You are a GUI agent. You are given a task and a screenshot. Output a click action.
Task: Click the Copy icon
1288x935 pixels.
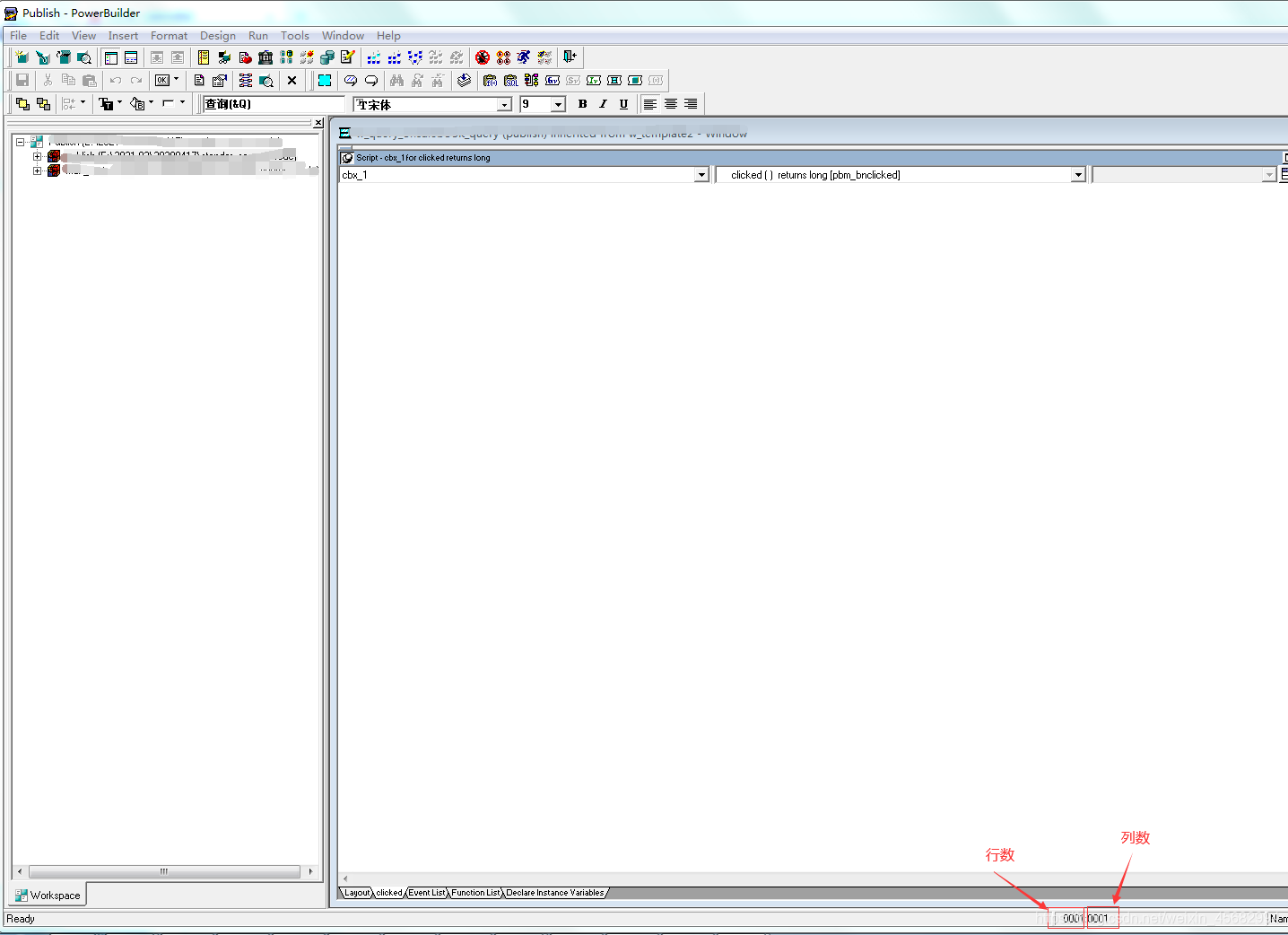(x=68, y=81)
